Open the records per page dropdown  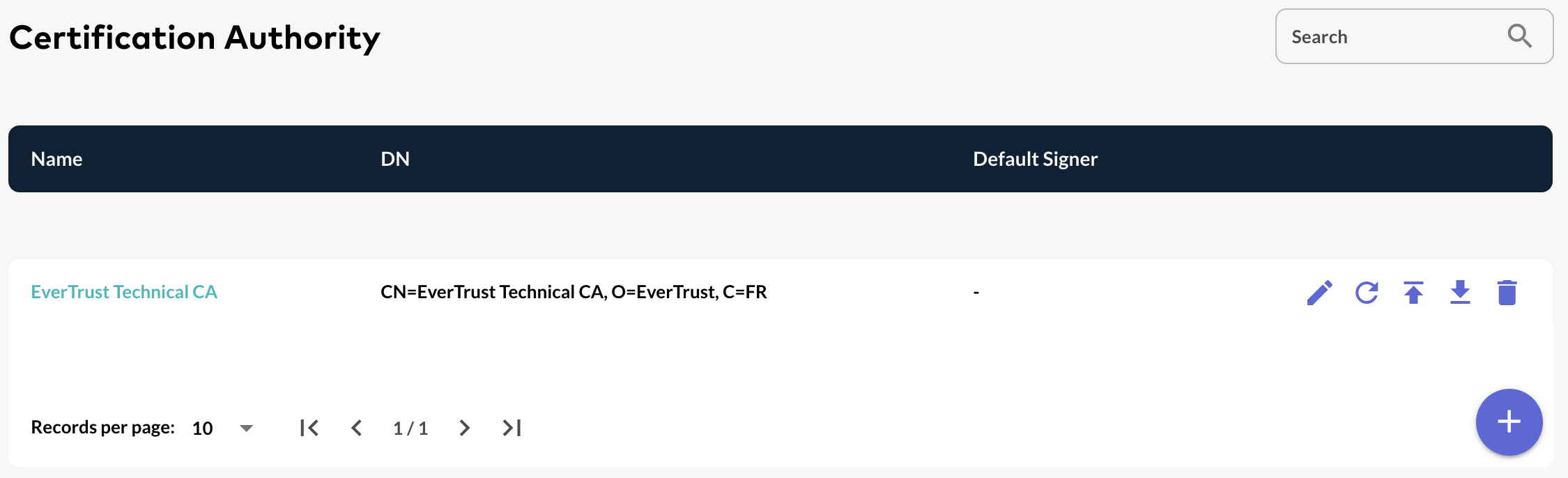223,428
